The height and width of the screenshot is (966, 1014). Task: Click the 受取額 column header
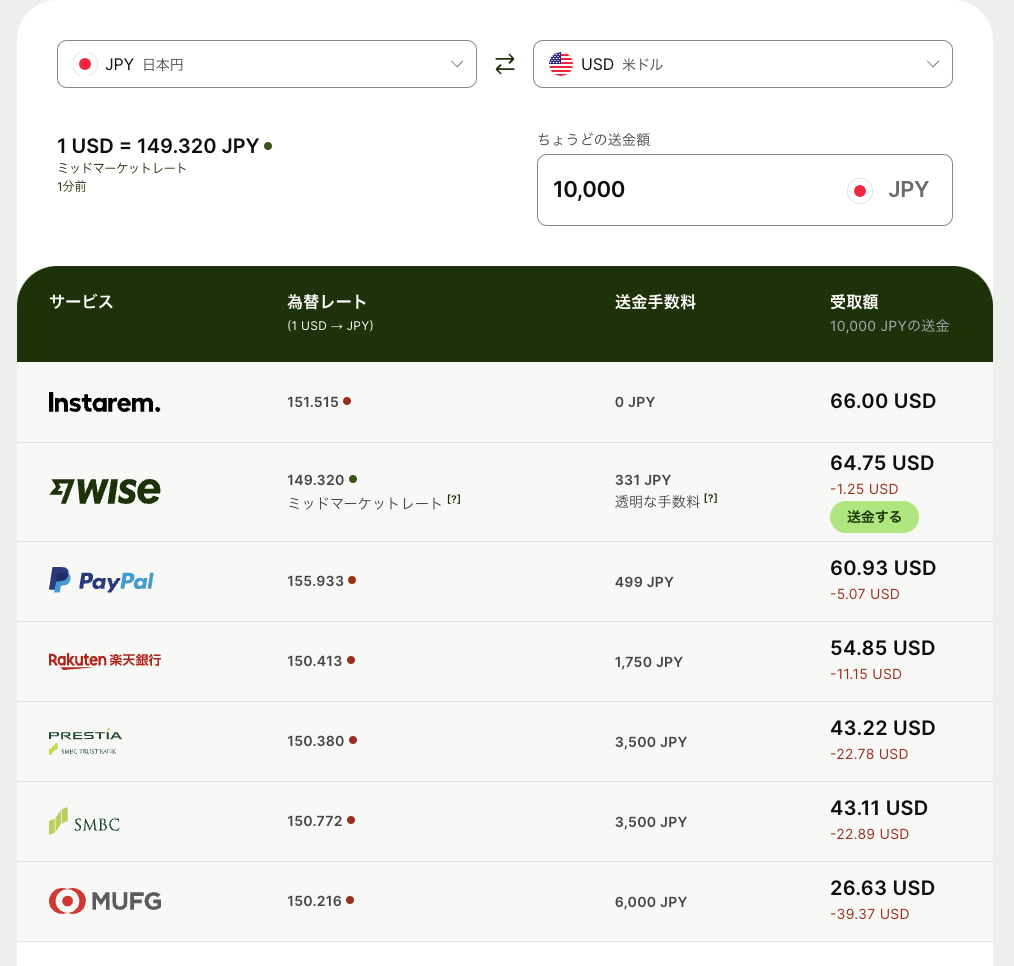[x=854, y=302]
